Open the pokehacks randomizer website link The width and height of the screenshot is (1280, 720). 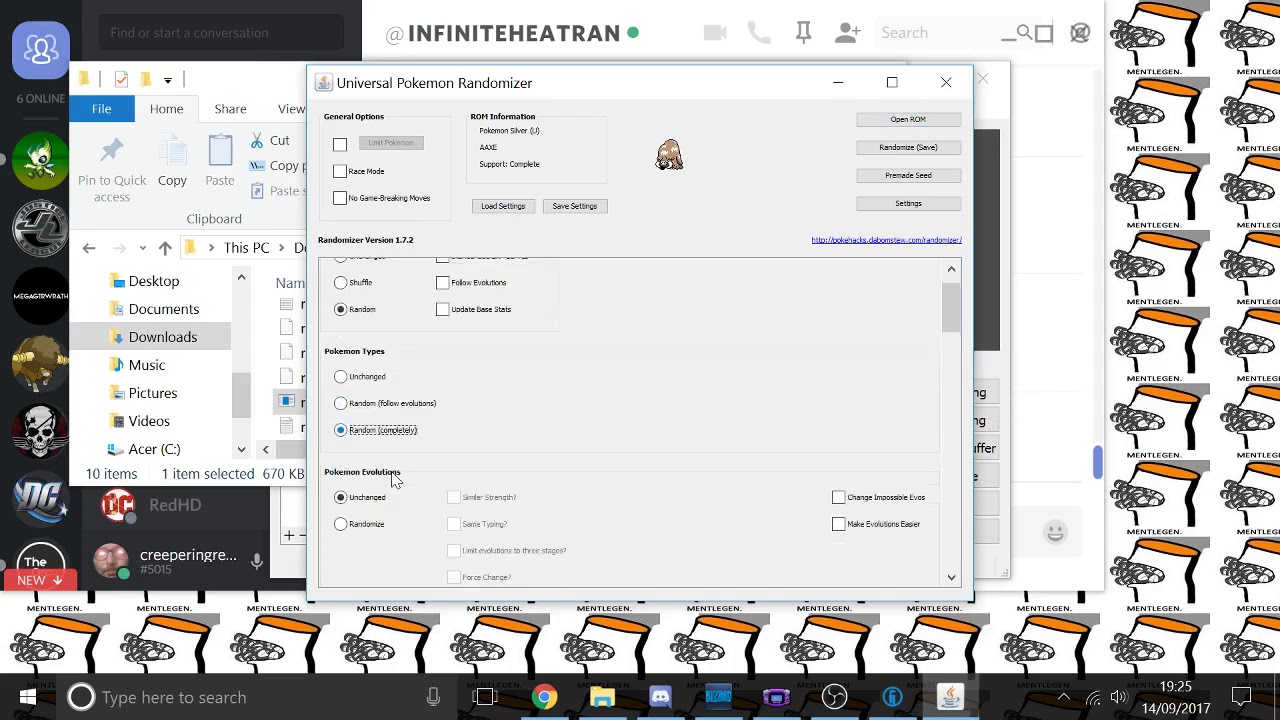tap(886, 240)
